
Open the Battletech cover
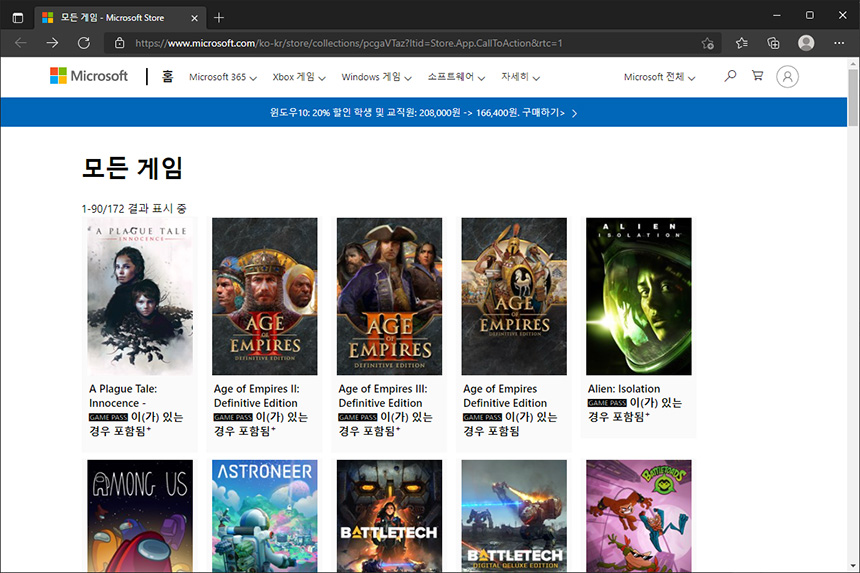(389, 516)
